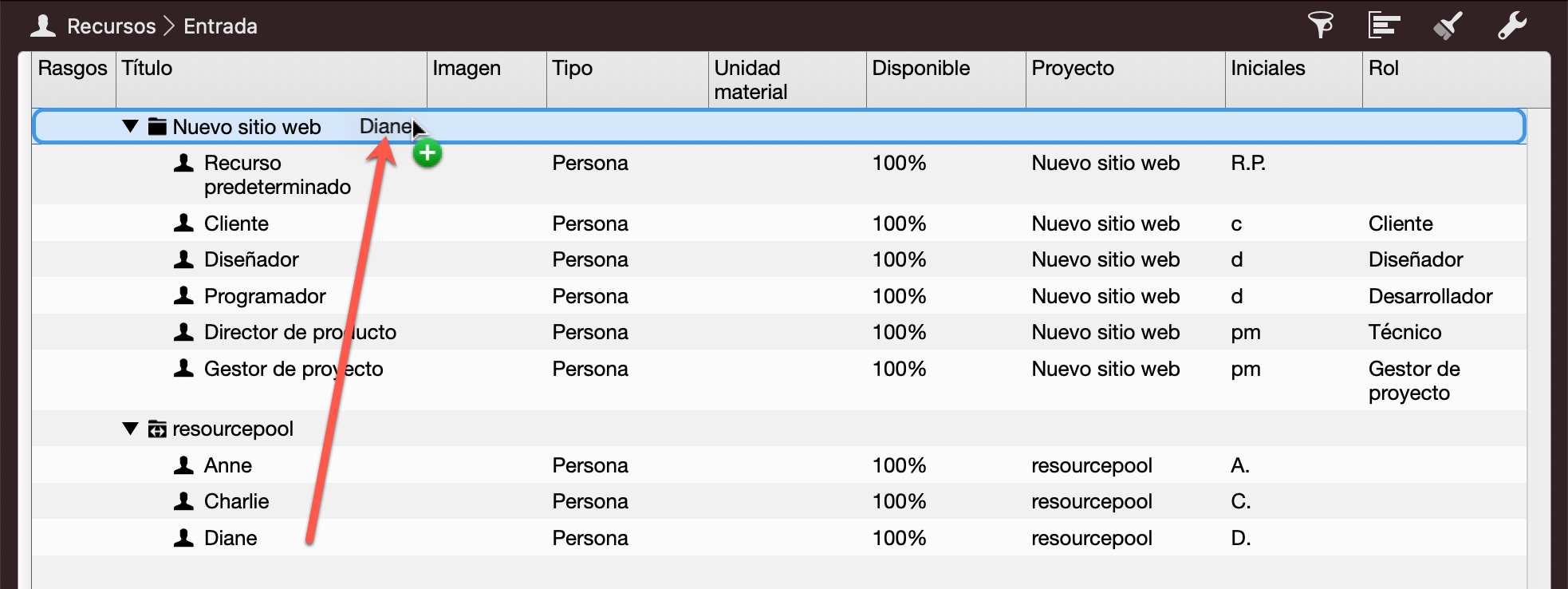
Task: Collapse the resourcepool group triangle
Action: click(x=130, y=429)
